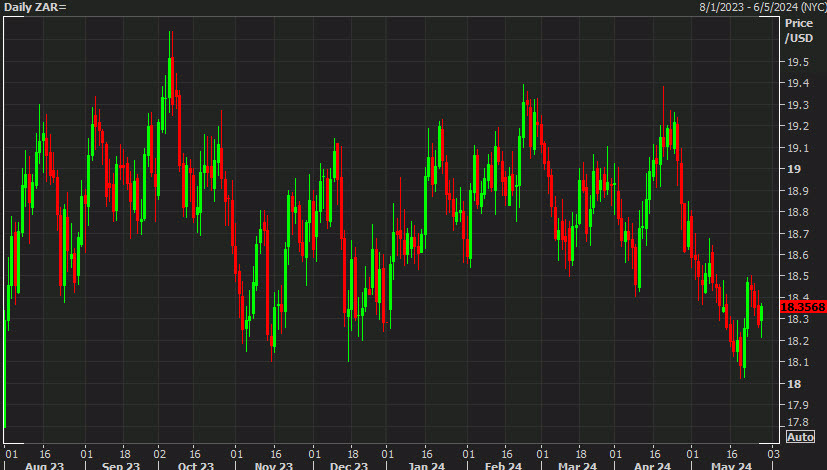Viewport: 827px width, 470px height.
Task: Click the 19.3 price axis value
Action: [798, 105]
